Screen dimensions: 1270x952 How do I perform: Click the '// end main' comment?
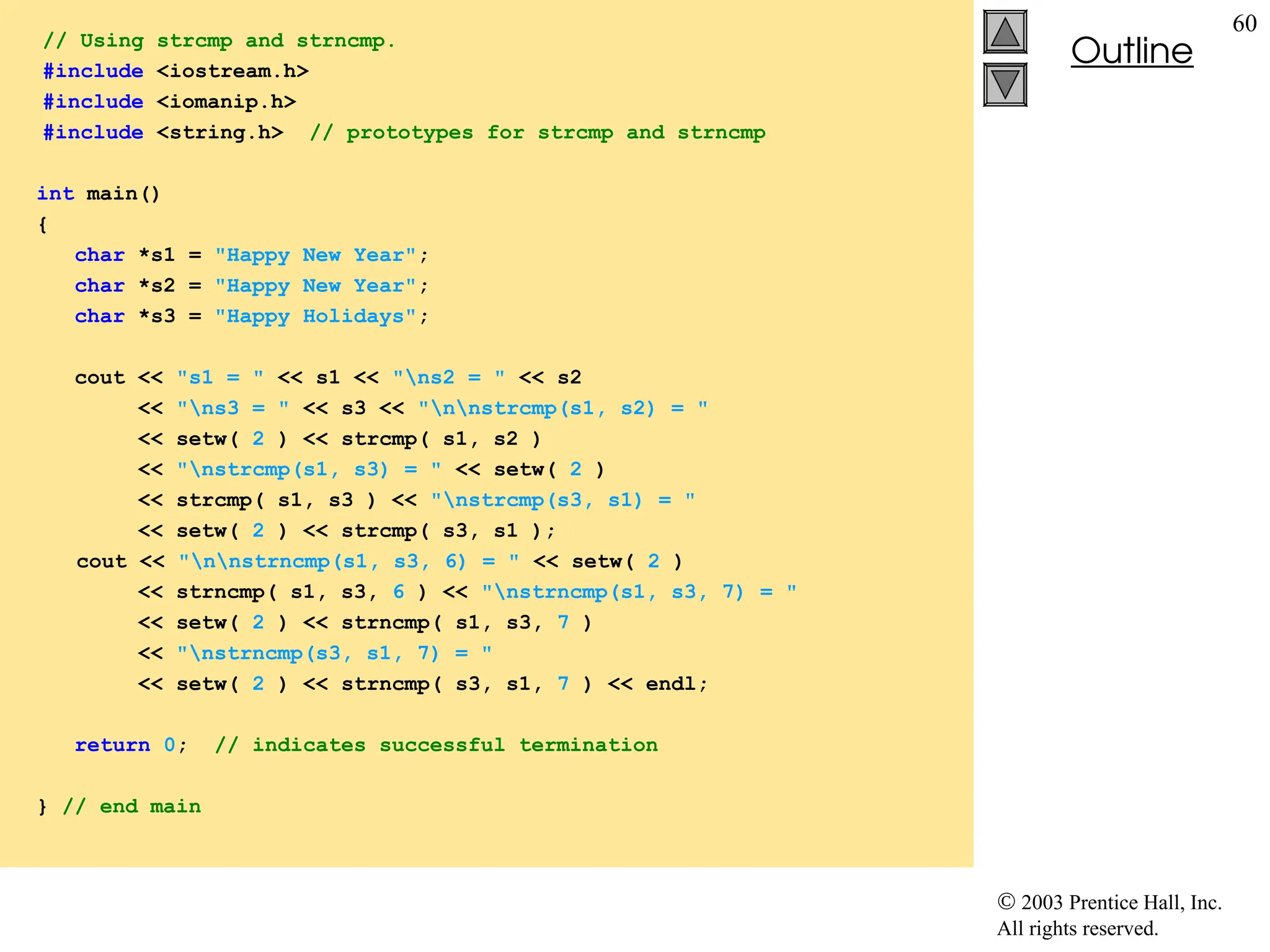[131, 806]
